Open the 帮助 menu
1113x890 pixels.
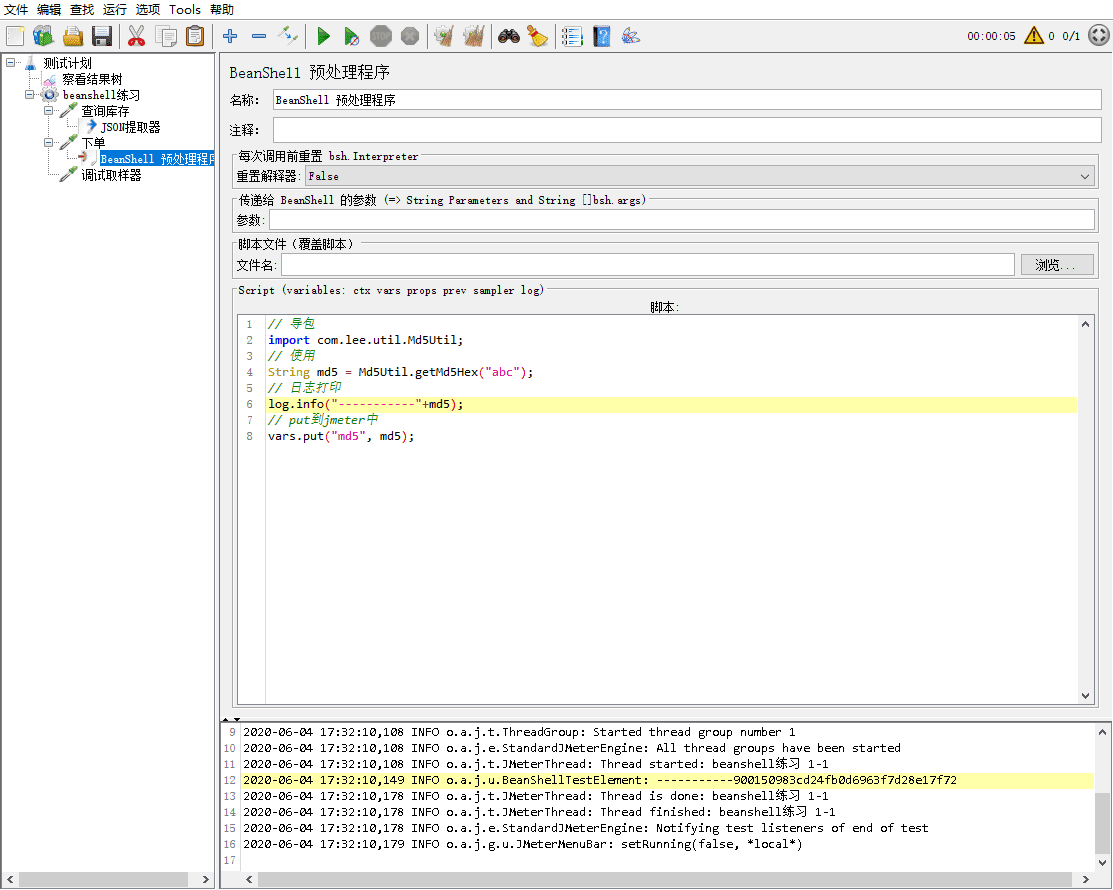[x=221, y=9]
